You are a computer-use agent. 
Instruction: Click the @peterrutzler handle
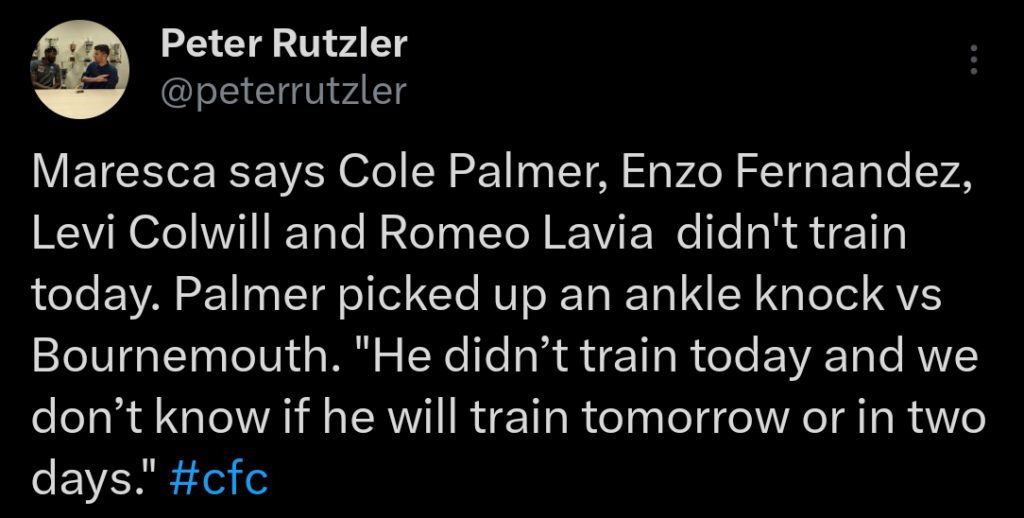click(x=284, y=91)
